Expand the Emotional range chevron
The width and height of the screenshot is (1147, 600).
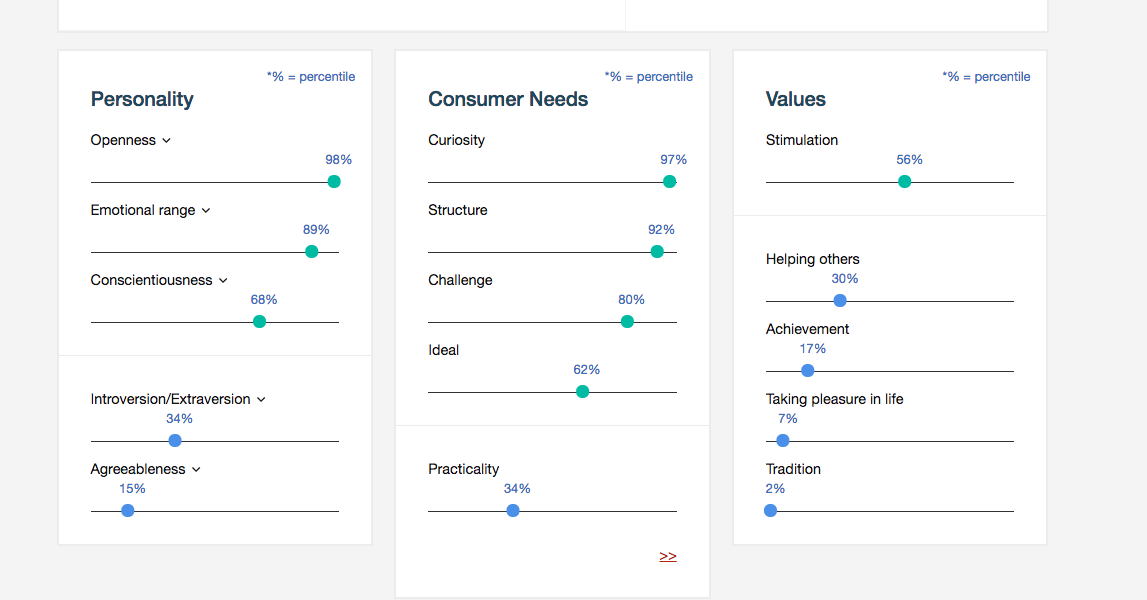click(206, 211)
